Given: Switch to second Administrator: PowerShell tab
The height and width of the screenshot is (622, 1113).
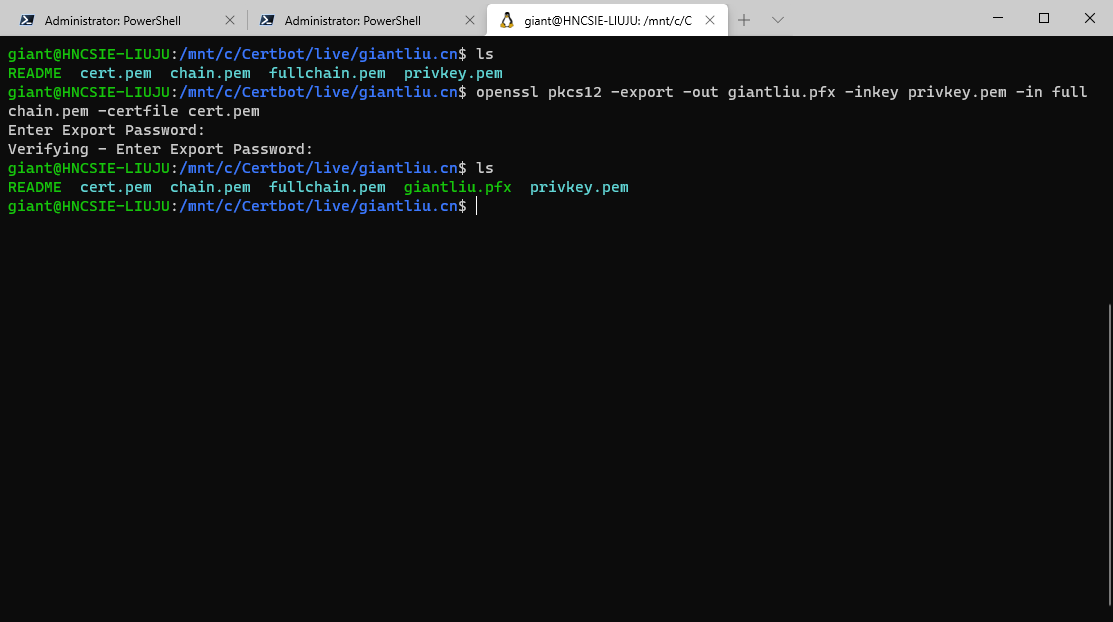Looking at the screenshot, I should (x=361, y=20).
